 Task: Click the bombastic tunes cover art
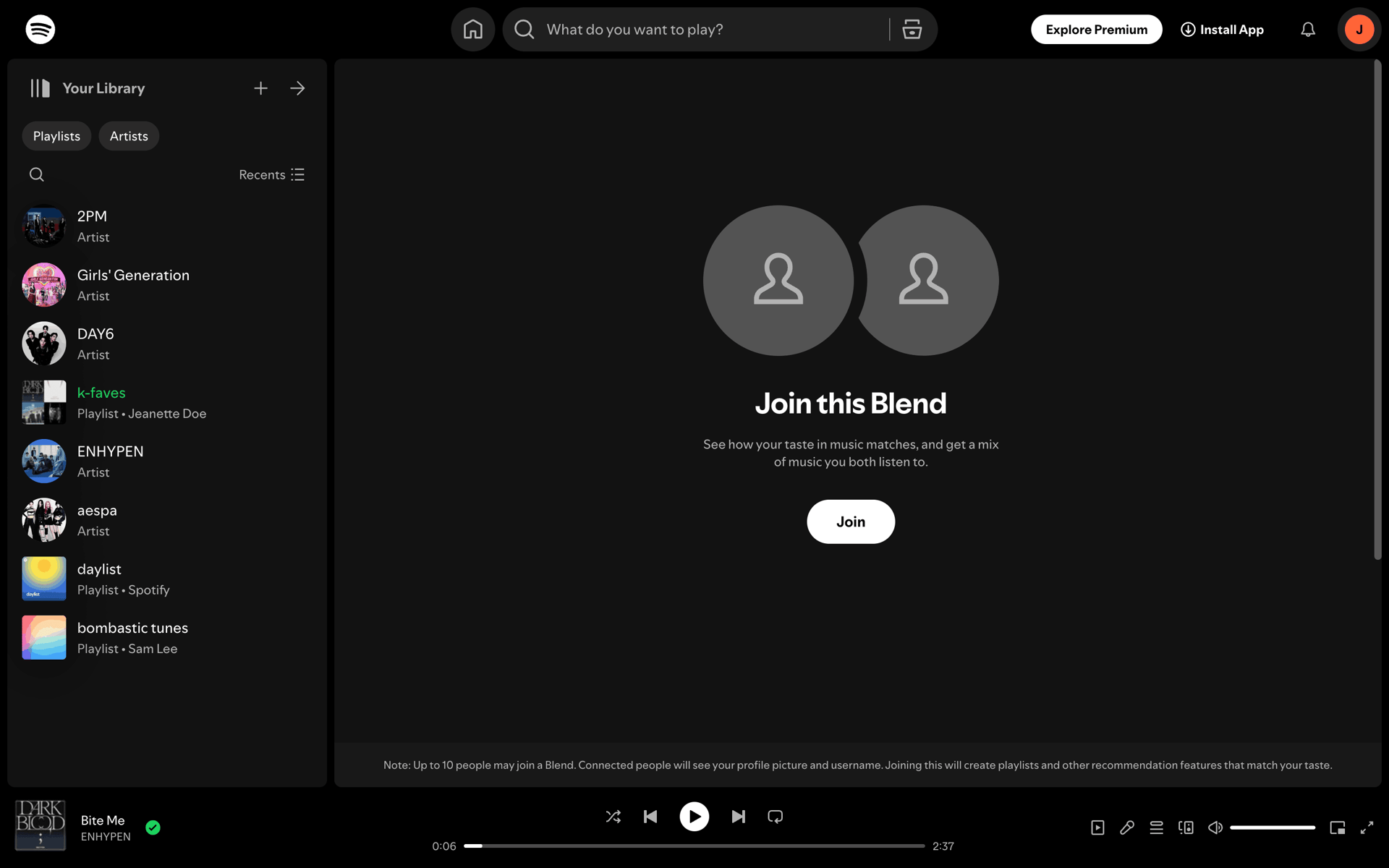coord(44,637)
